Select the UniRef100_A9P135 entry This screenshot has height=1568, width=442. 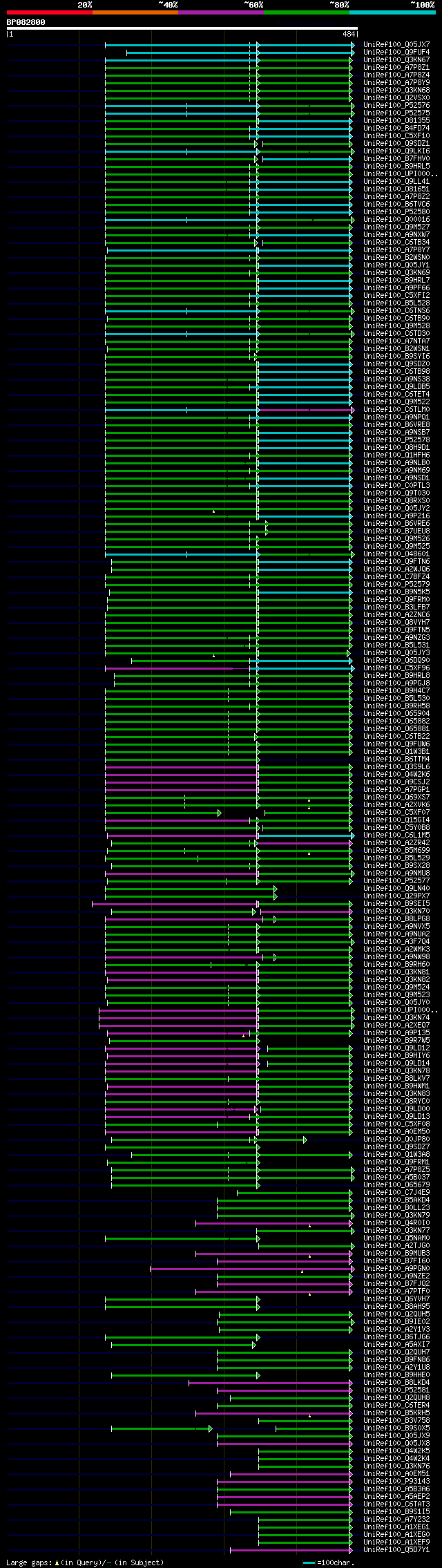click(x=396, y=1032)
